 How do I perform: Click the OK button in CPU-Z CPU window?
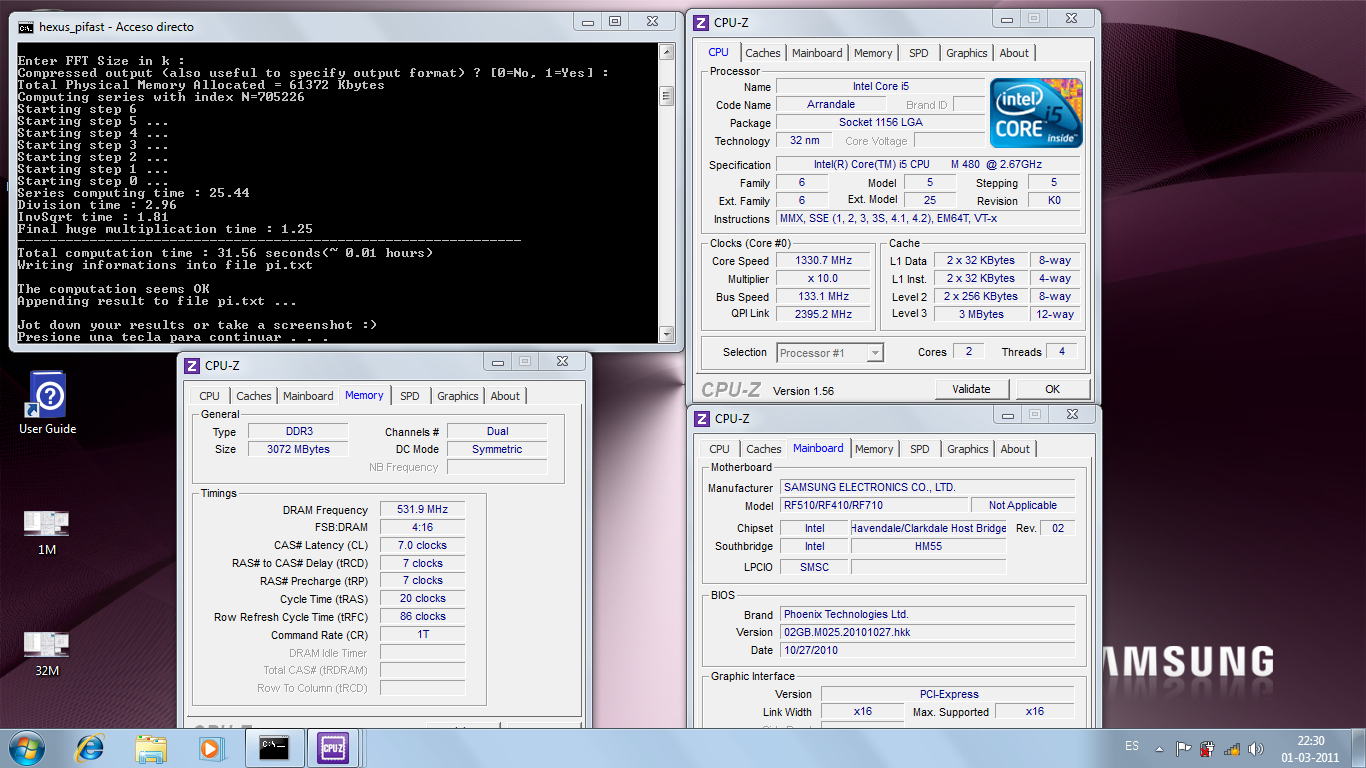pyautogui.click(x=1052, y=389)
